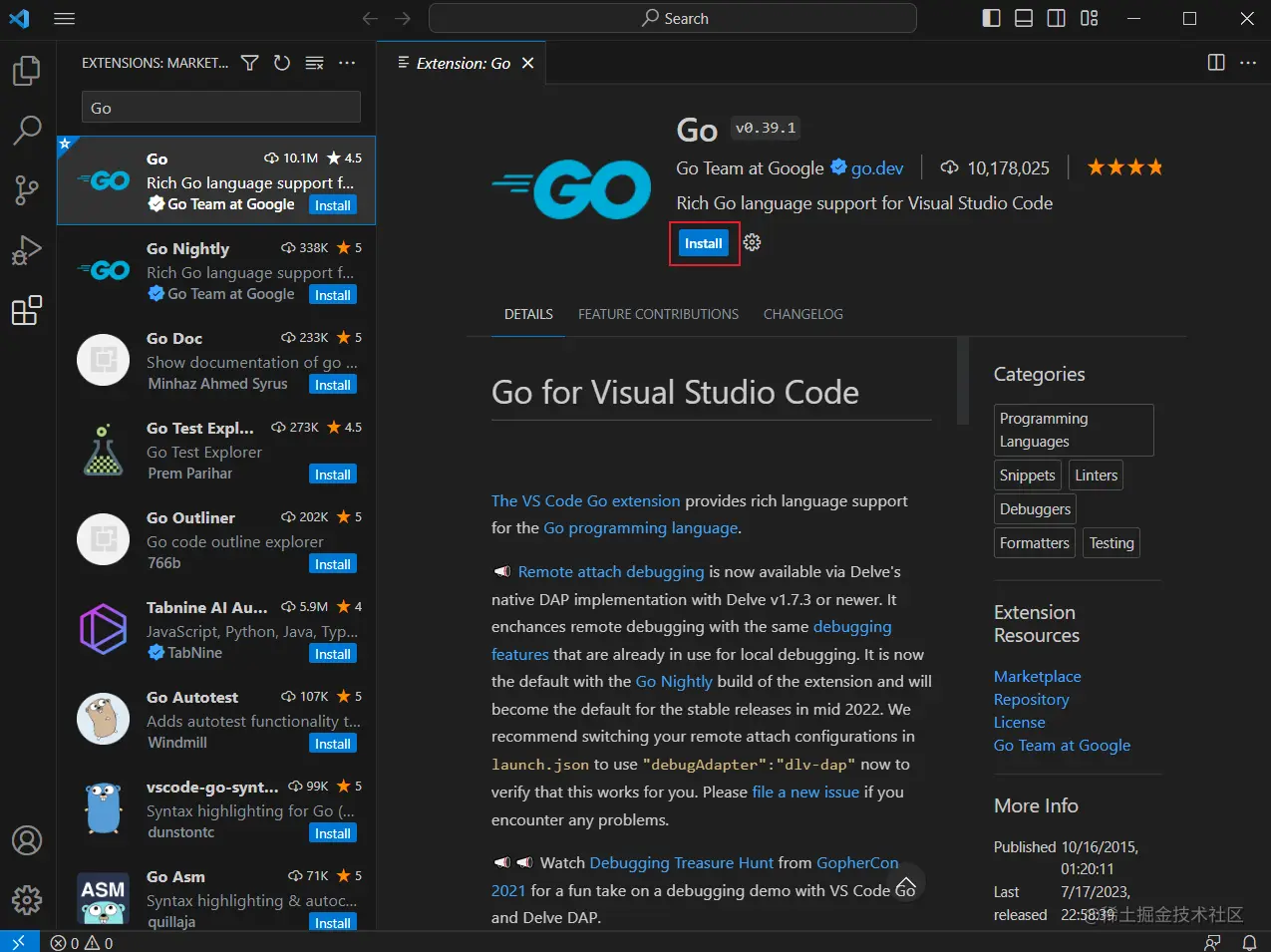Toggle the bottom panel layout button
The height and width of the screenshot is (952, 1271).
click(x=1024, y=18)
